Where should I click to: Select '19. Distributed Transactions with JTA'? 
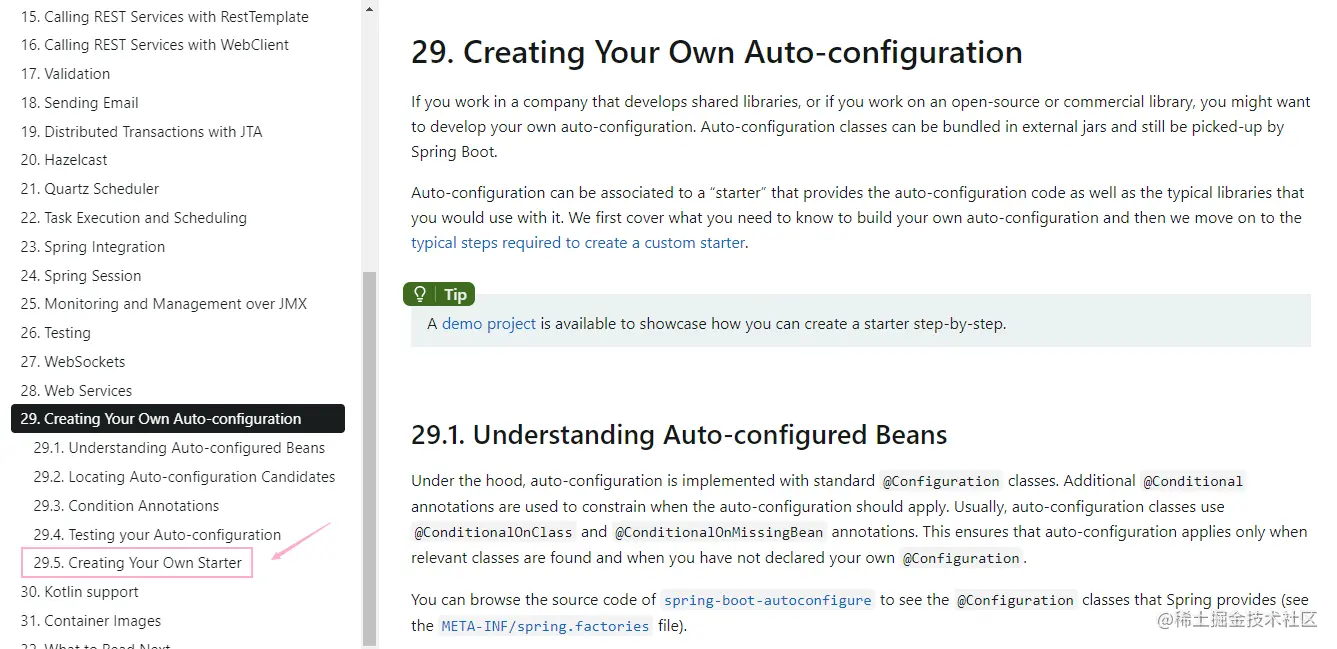(141, 132)
